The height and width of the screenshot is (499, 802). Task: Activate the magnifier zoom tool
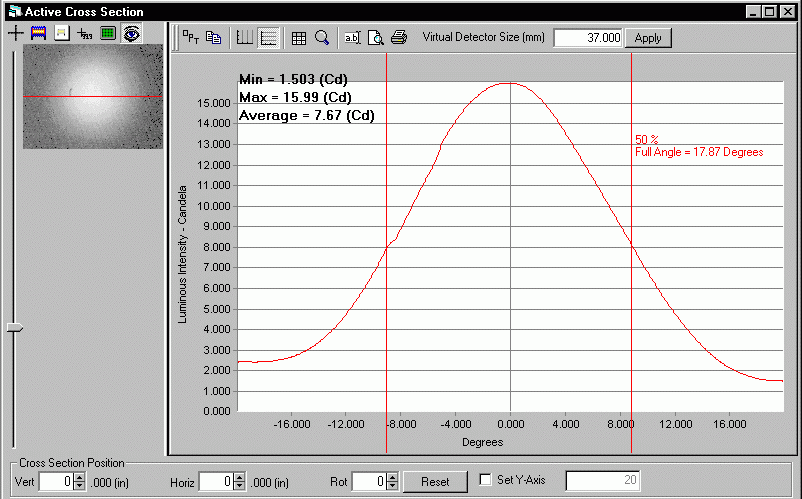322,37
